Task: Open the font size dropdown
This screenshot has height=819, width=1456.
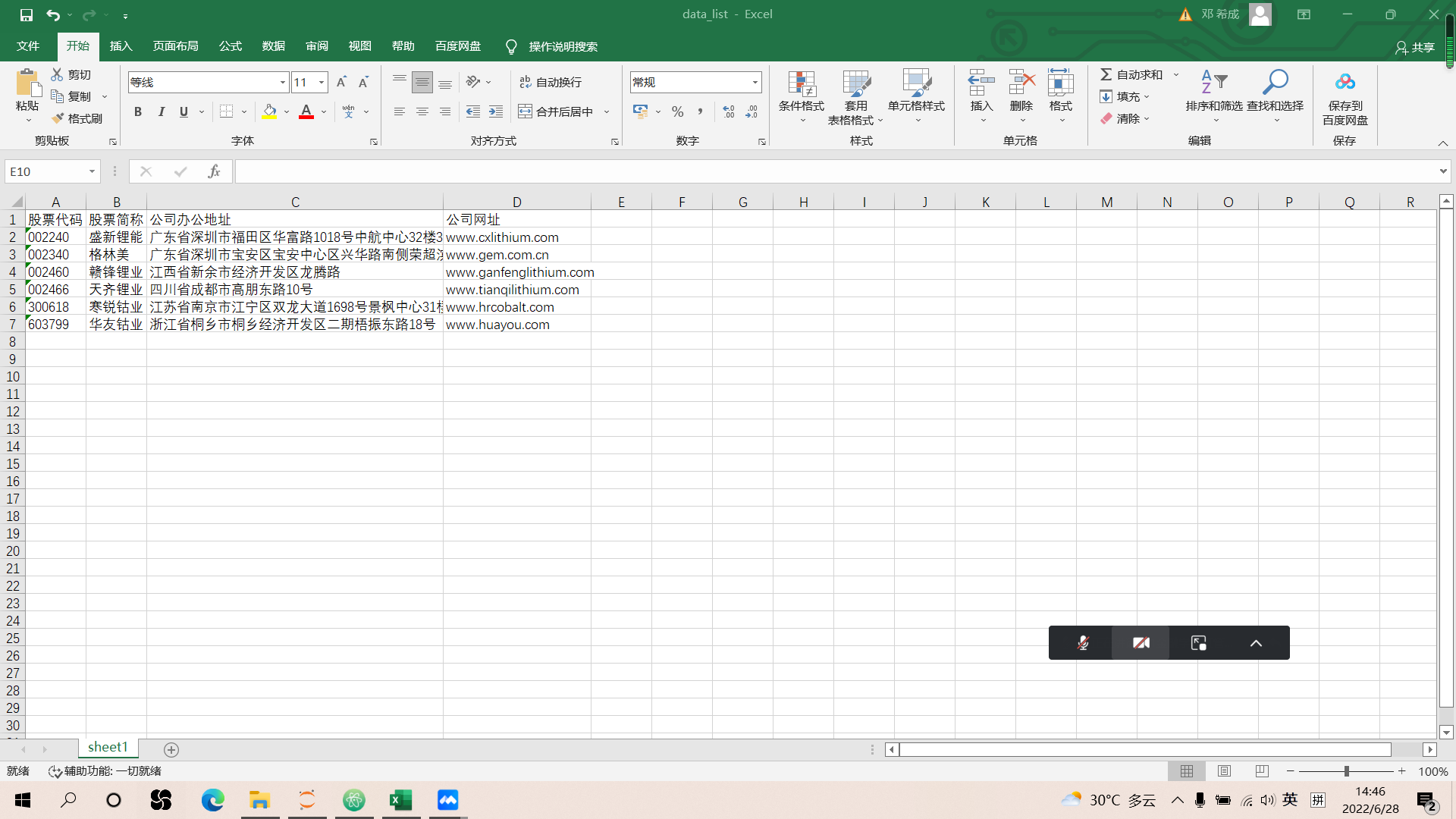Action: pyautogui.click(x=322, y=82)
